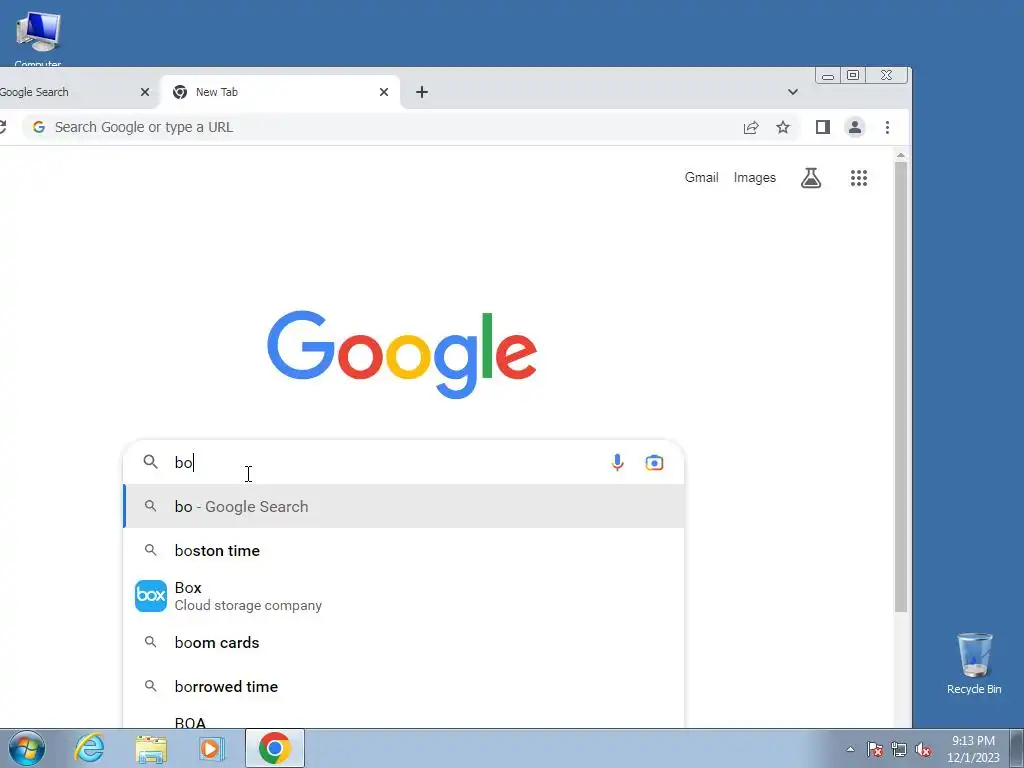Open the Google apps grid icon
This screenshot has width=1024, height=768.
point(859,178)
